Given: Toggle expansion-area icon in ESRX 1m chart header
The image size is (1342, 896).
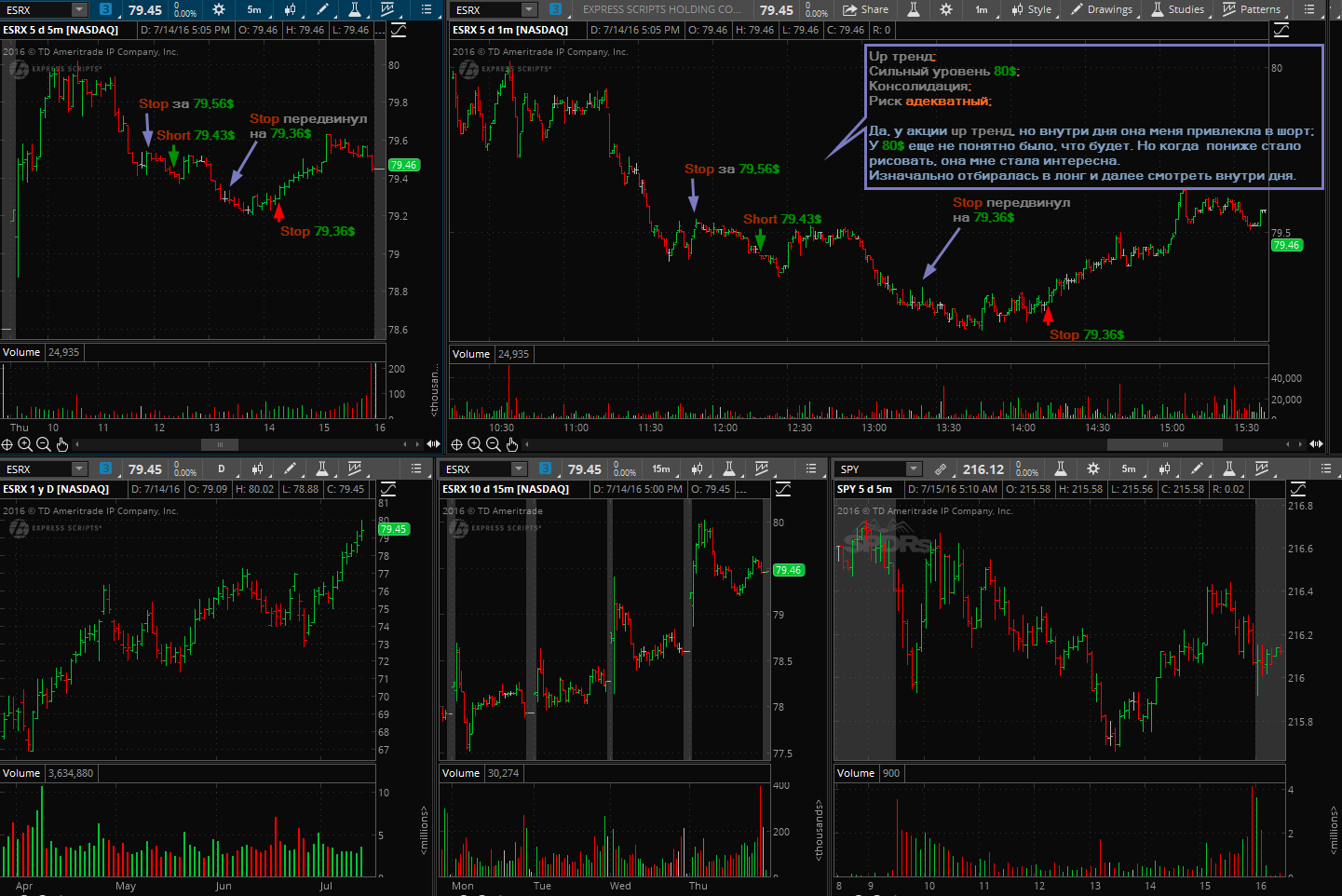Looking at the screenshot, I should [1281, 30].
